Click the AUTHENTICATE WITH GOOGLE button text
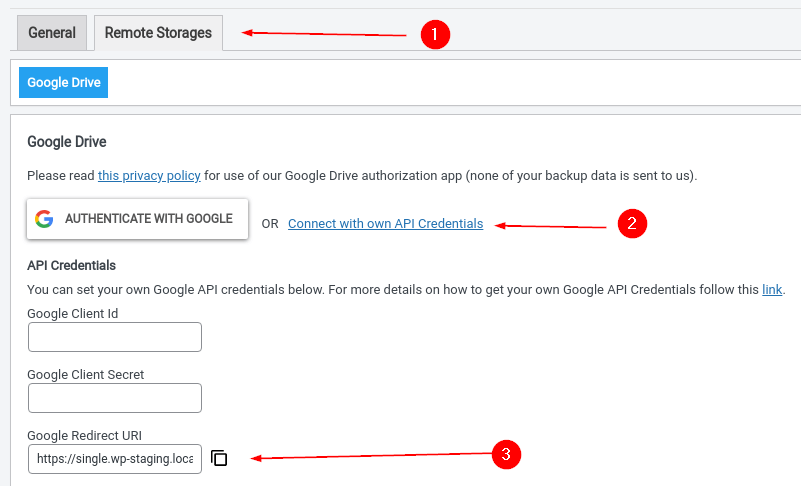This screenshot has height=486, width=801. coord(149,219)
